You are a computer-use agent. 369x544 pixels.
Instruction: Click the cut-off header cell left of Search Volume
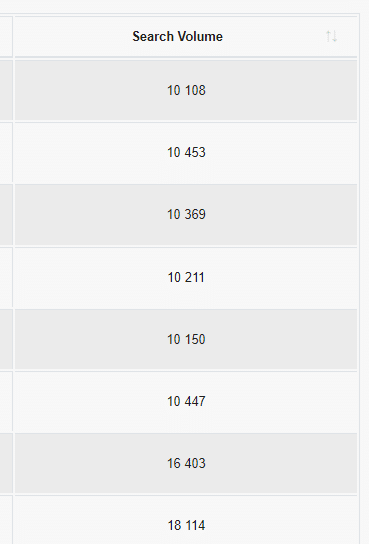6,36
